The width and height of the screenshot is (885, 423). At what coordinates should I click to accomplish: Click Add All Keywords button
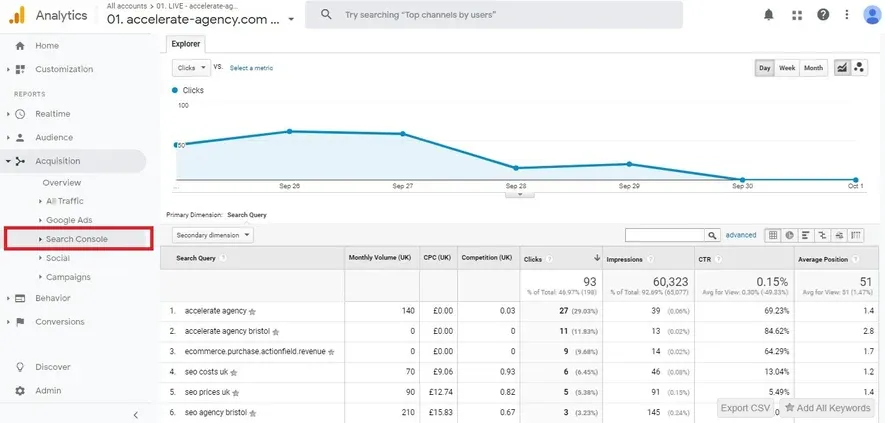click(828, 408)
